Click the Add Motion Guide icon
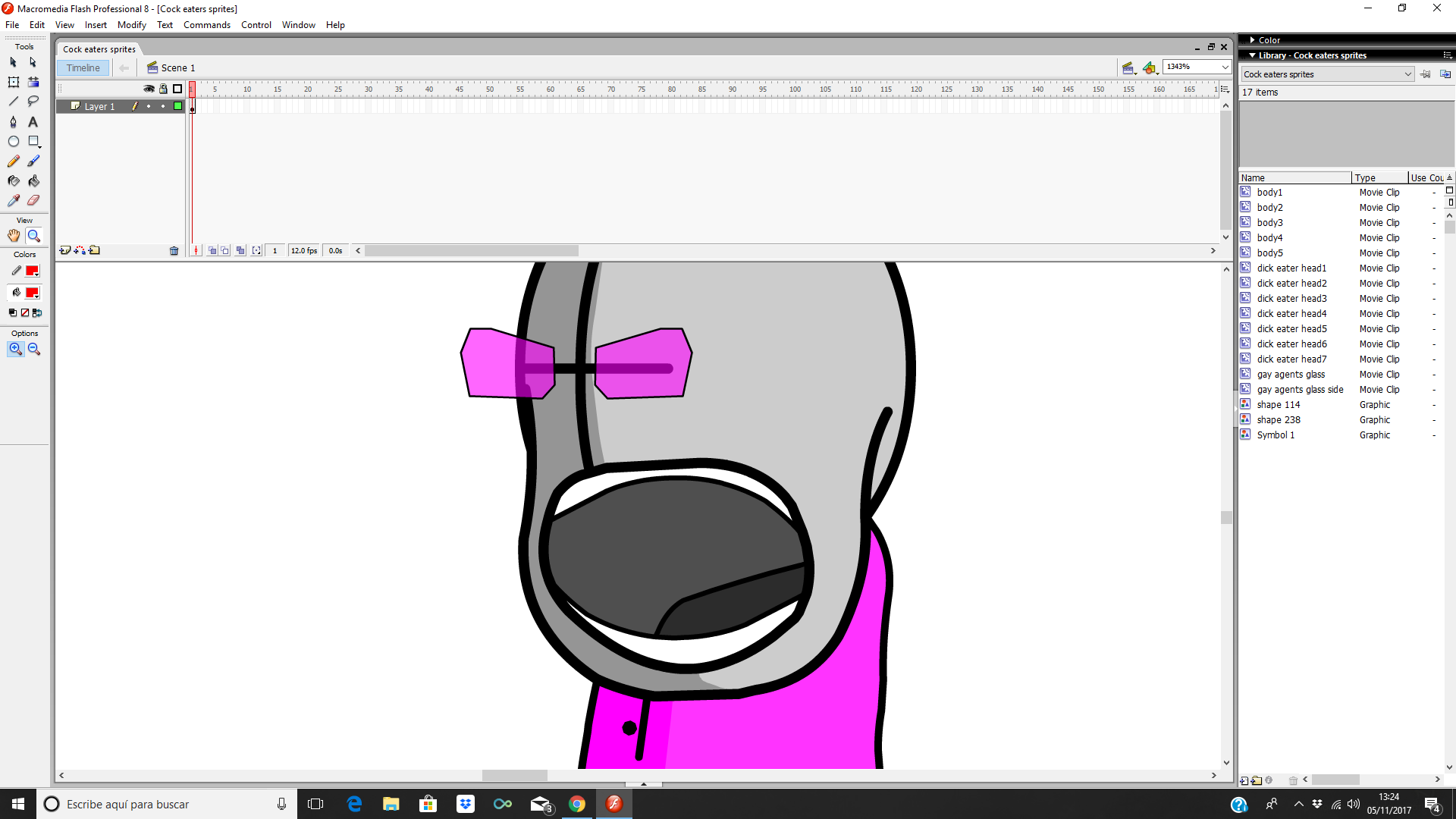The image size is (1456, 819). pyautogui.click(x=80, y=250)
